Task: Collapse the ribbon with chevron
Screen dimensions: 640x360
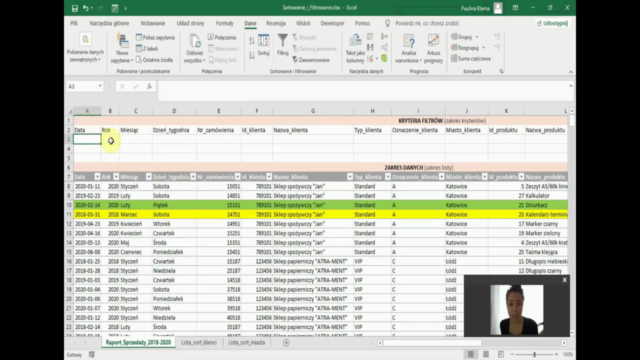Action: pyautogui.click(x=571, y=72)
